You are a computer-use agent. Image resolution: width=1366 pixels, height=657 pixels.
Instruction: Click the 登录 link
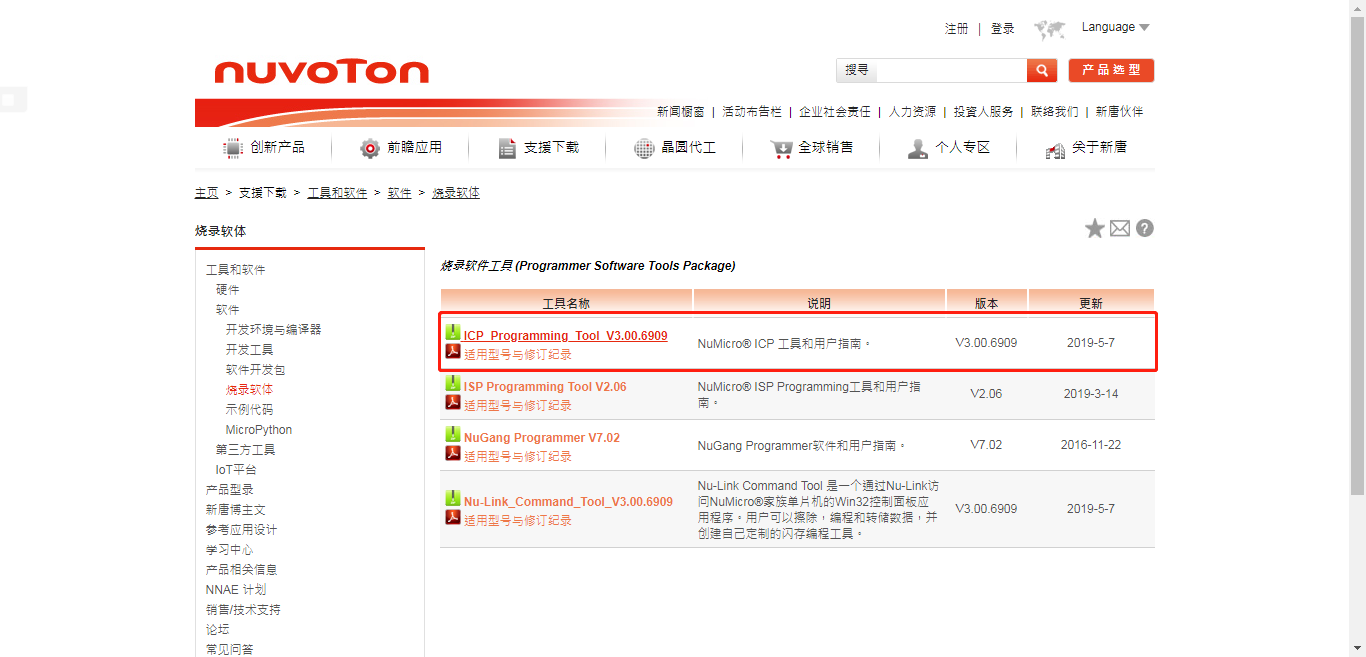pyautogui.click(x=1003, y=29)
